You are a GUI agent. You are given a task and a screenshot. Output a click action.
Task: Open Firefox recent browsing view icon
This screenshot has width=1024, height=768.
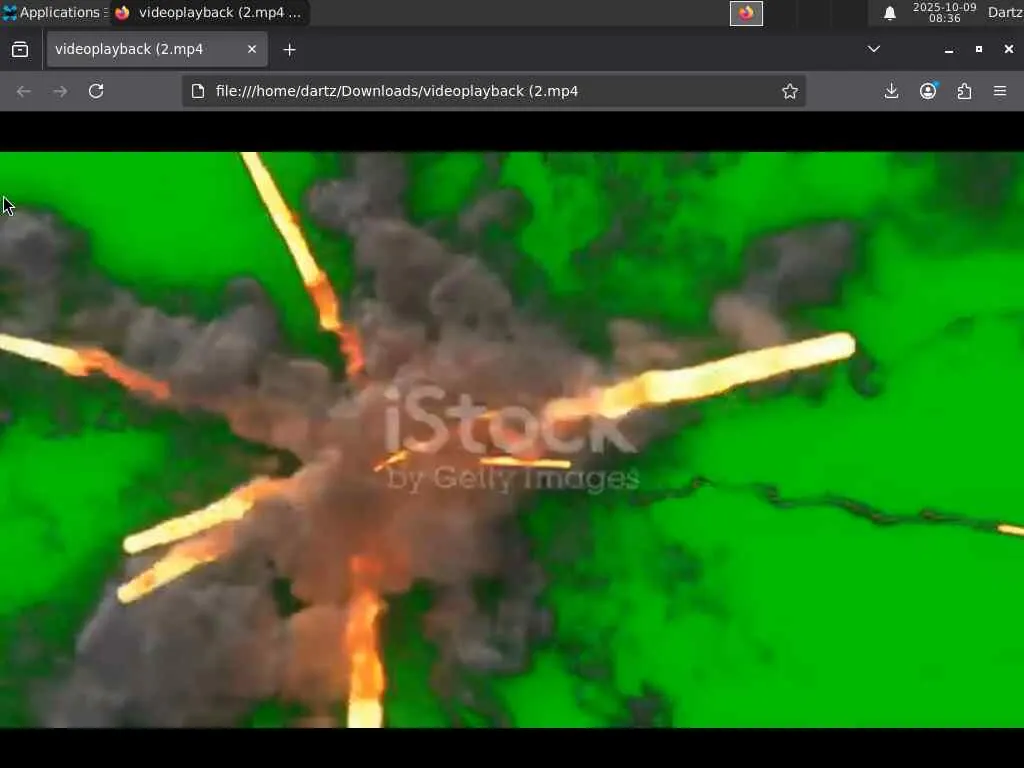[x=20, y=50]
